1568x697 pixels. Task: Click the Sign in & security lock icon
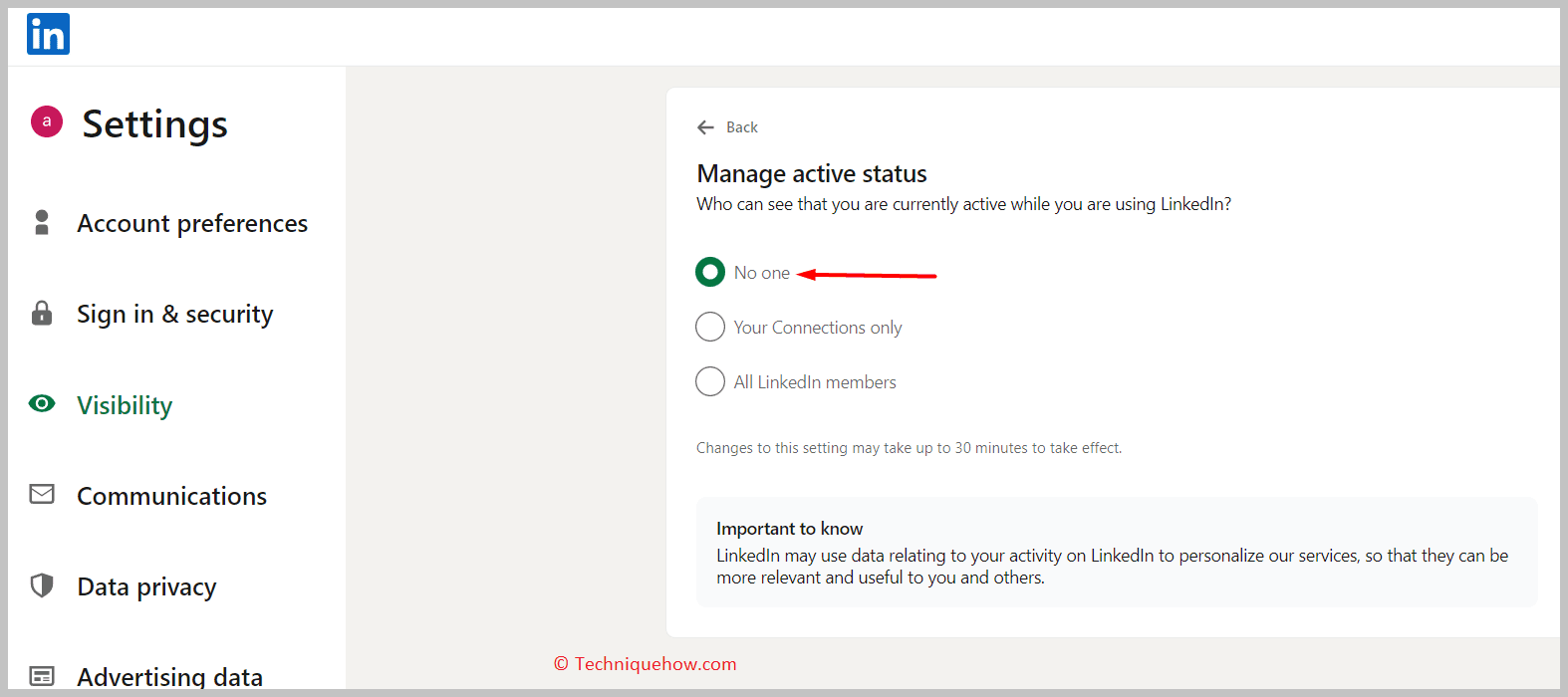point(42,313)
